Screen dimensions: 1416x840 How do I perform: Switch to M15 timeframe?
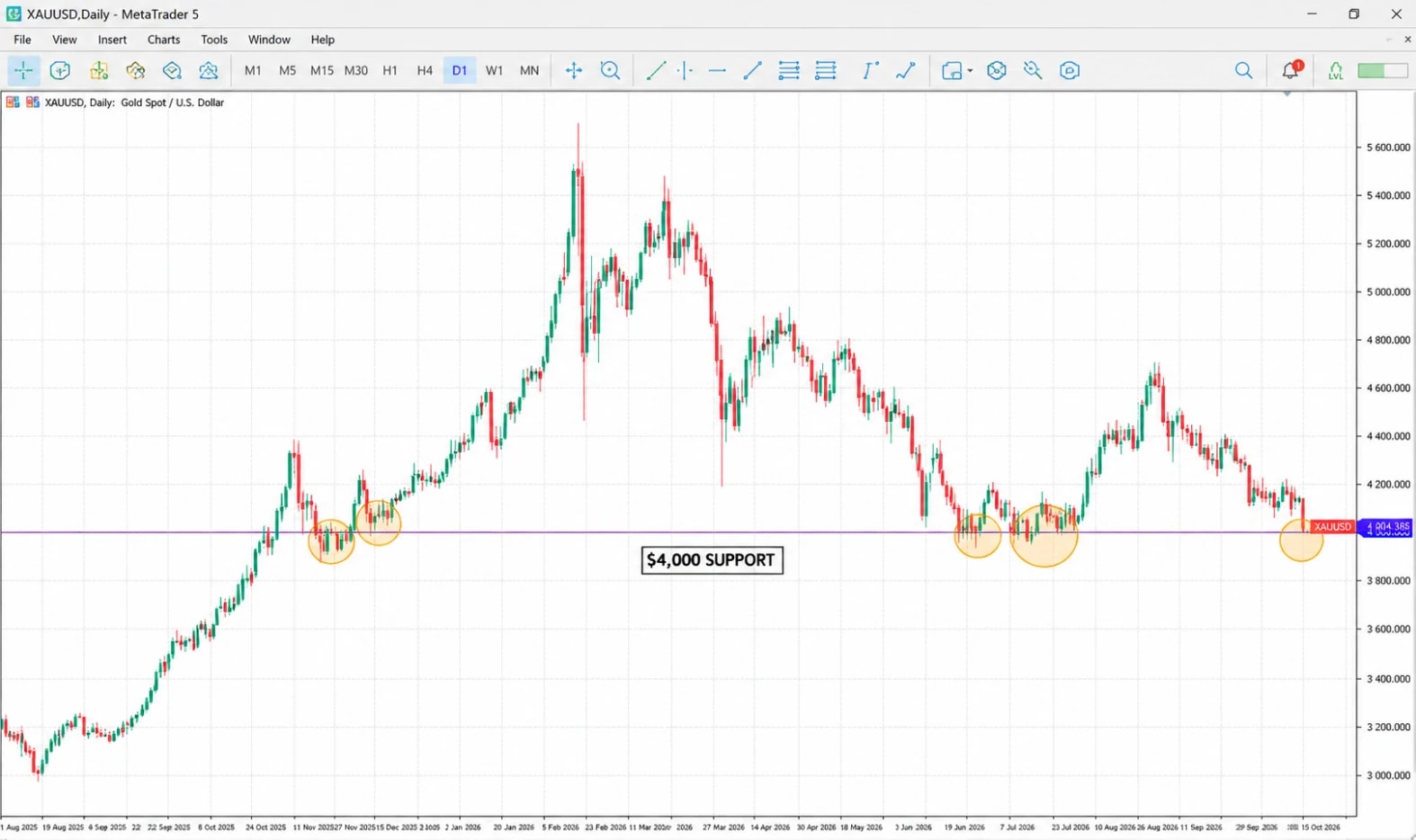coord(321,70)
